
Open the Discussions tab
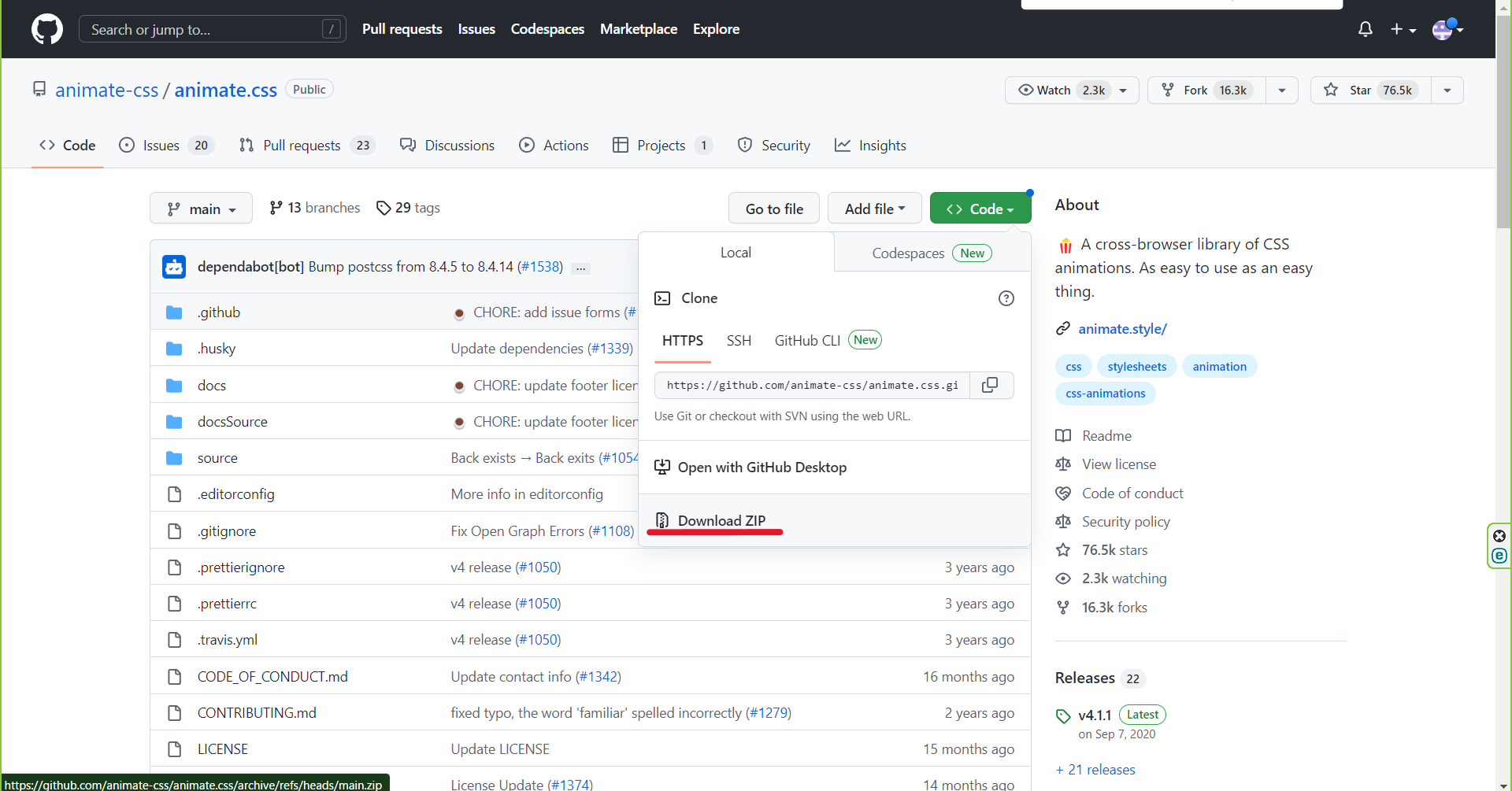point(447,146)
